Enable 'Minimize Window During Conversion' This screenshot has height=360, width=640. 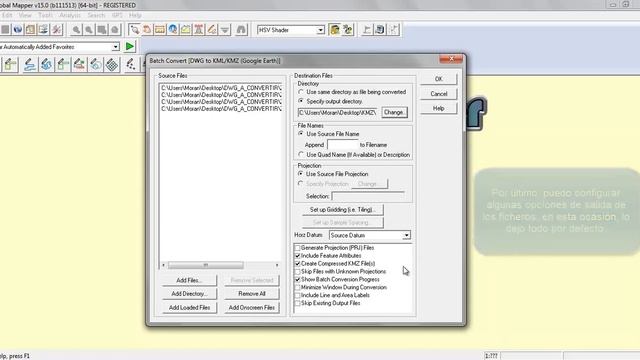[x=298, y=287]
